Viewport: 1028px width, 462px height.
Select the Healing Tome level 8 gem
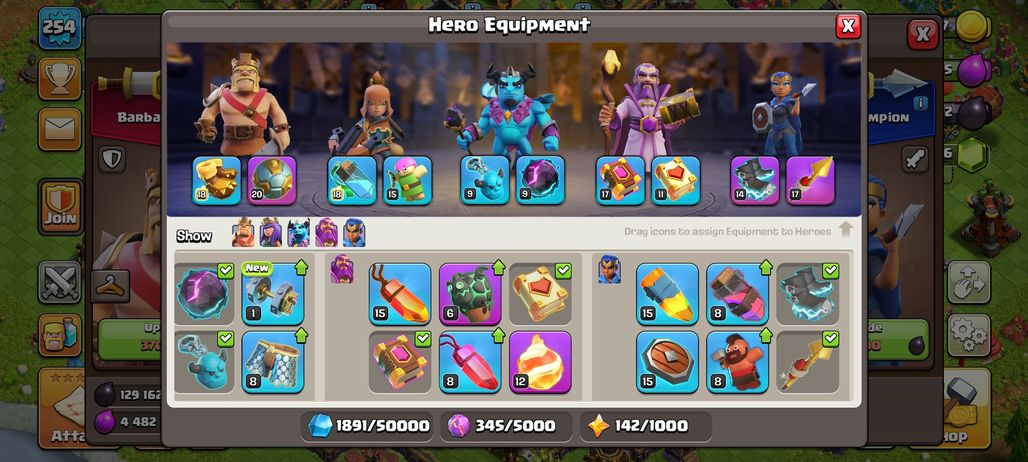[x=470, y=362]
